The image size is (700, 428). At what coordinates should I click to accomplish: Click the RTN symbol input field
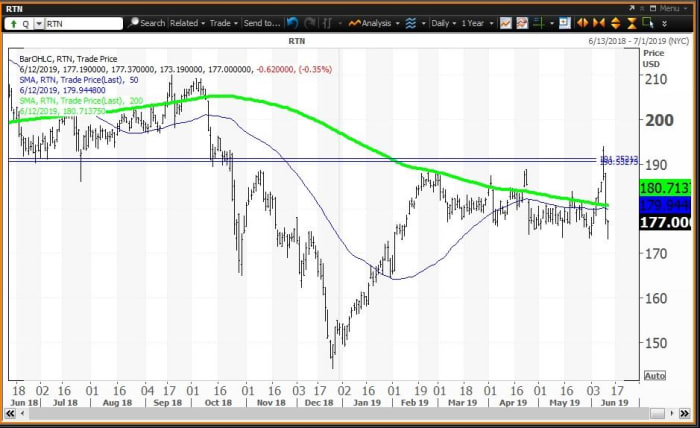point(83,24)
